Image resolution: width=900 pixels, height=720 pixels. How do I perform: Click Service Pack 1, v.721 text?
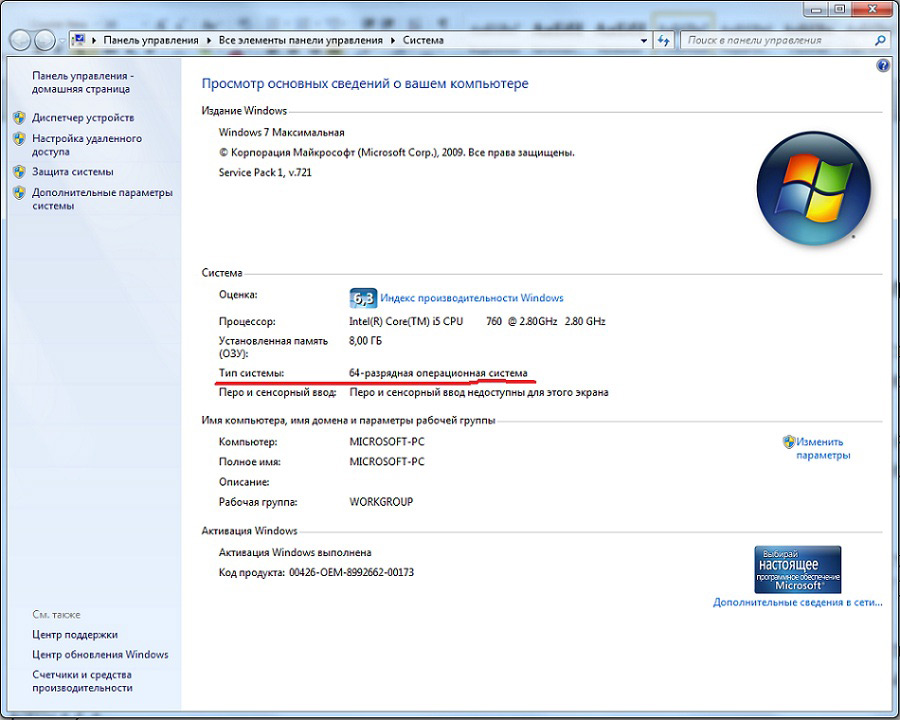coord(265,172)
